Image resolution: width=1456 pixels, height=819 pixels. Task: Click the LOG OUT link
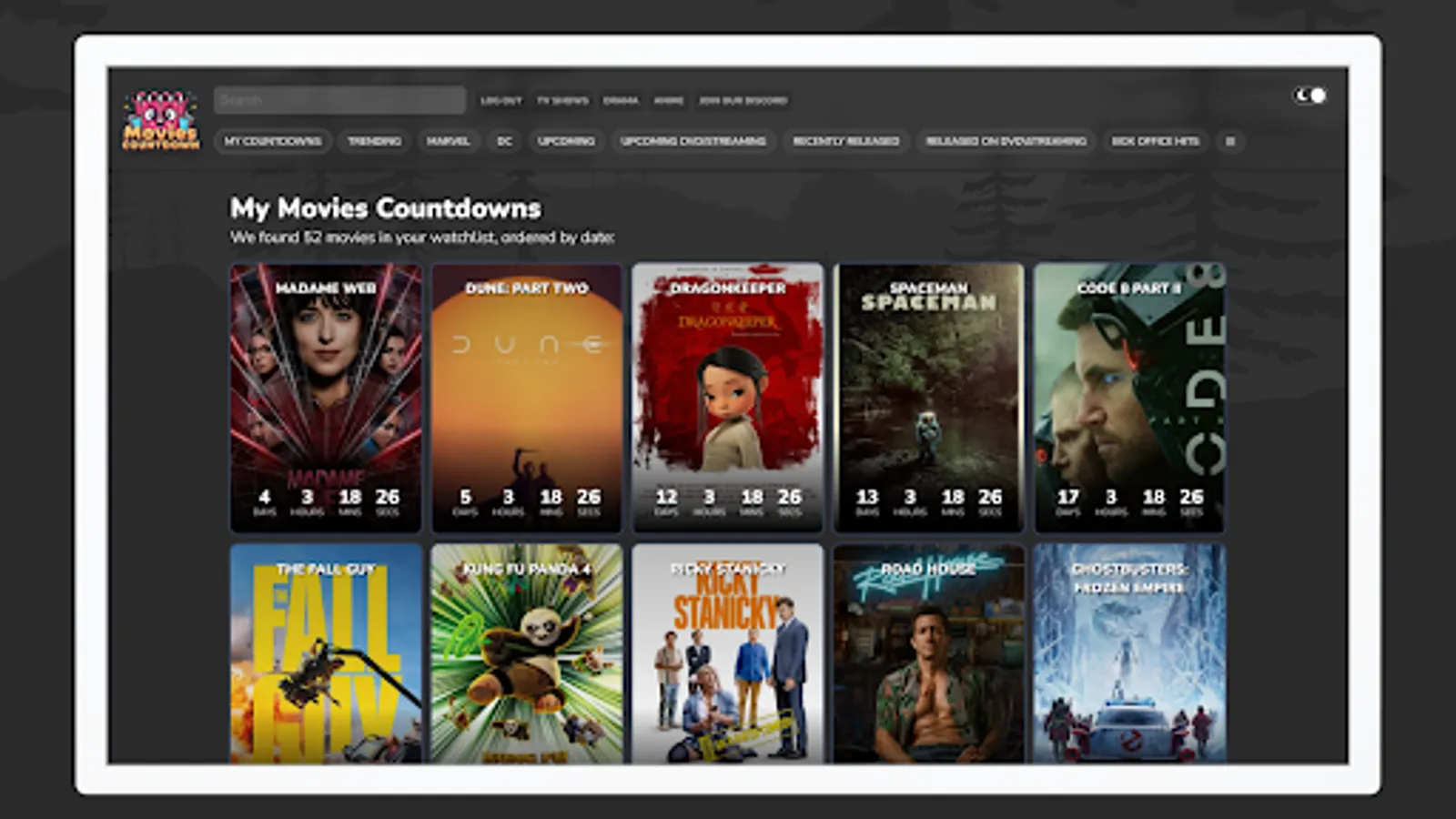tap(501, 101)
